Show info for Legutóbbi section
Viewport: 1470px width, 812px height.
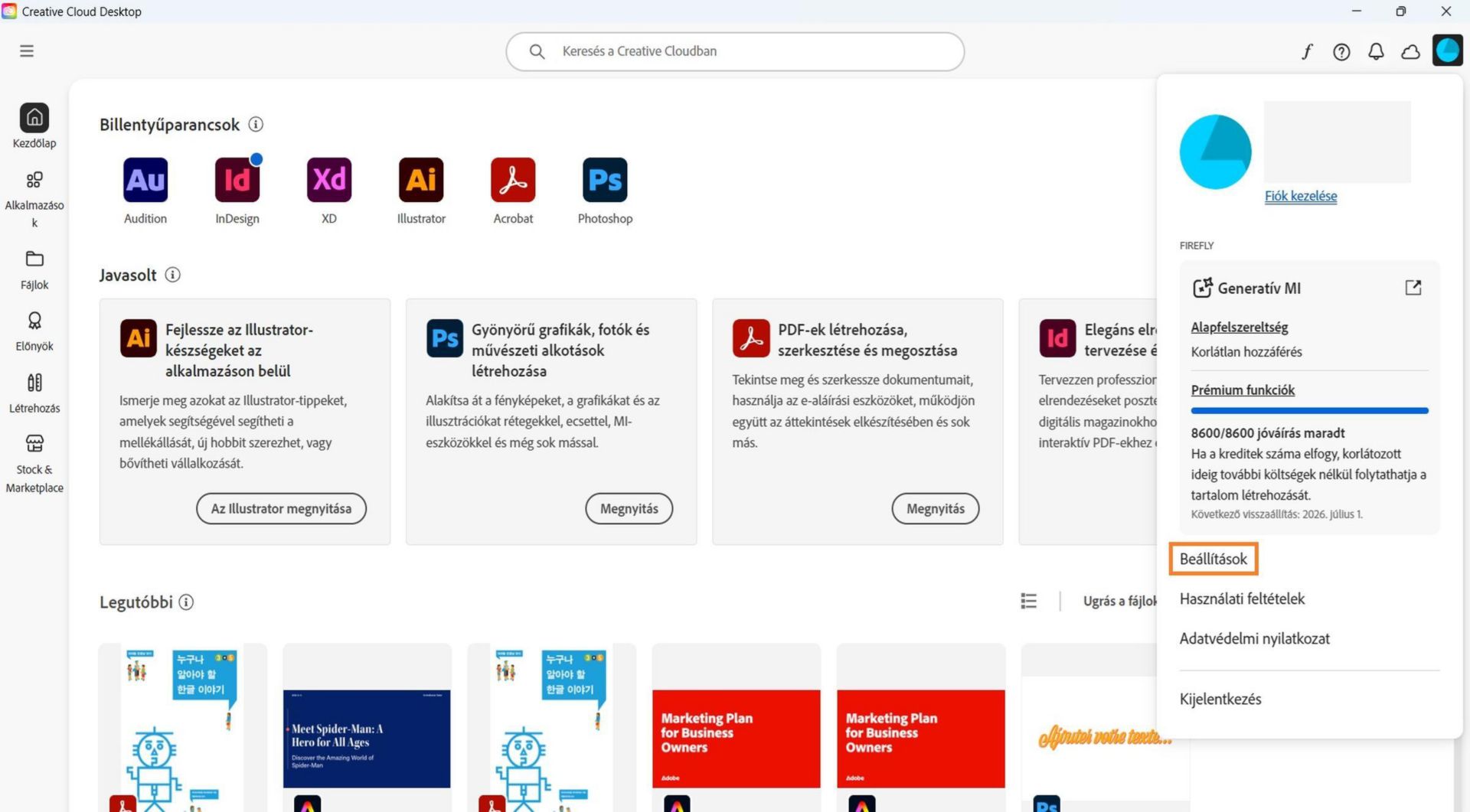pyautogui.click(x=186, y=602)
